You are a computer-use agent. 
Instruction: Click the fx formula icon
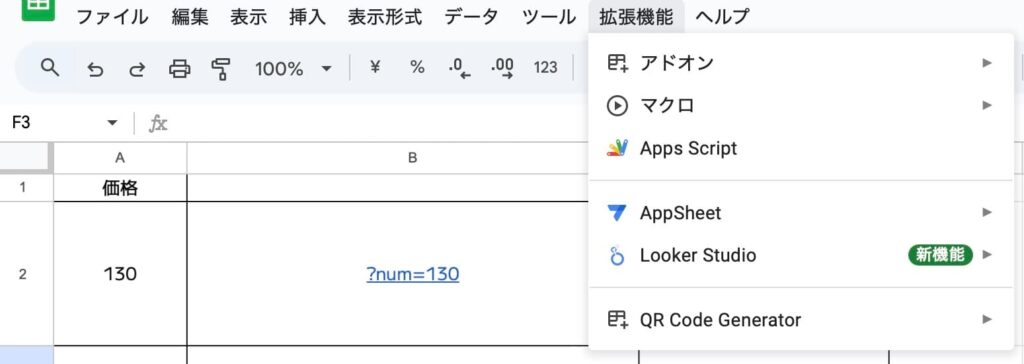pos(157,123)
